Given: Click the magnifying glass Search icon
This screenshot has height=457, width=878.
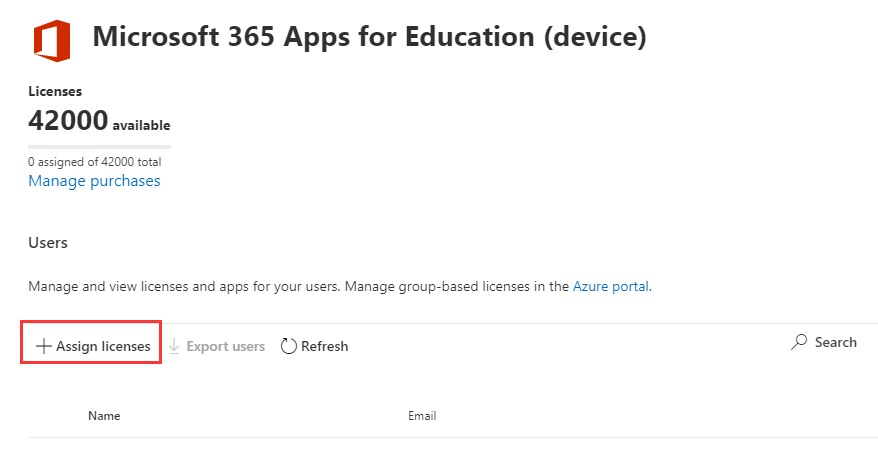Looking at the screenshot, I should [x=799, y=342].
